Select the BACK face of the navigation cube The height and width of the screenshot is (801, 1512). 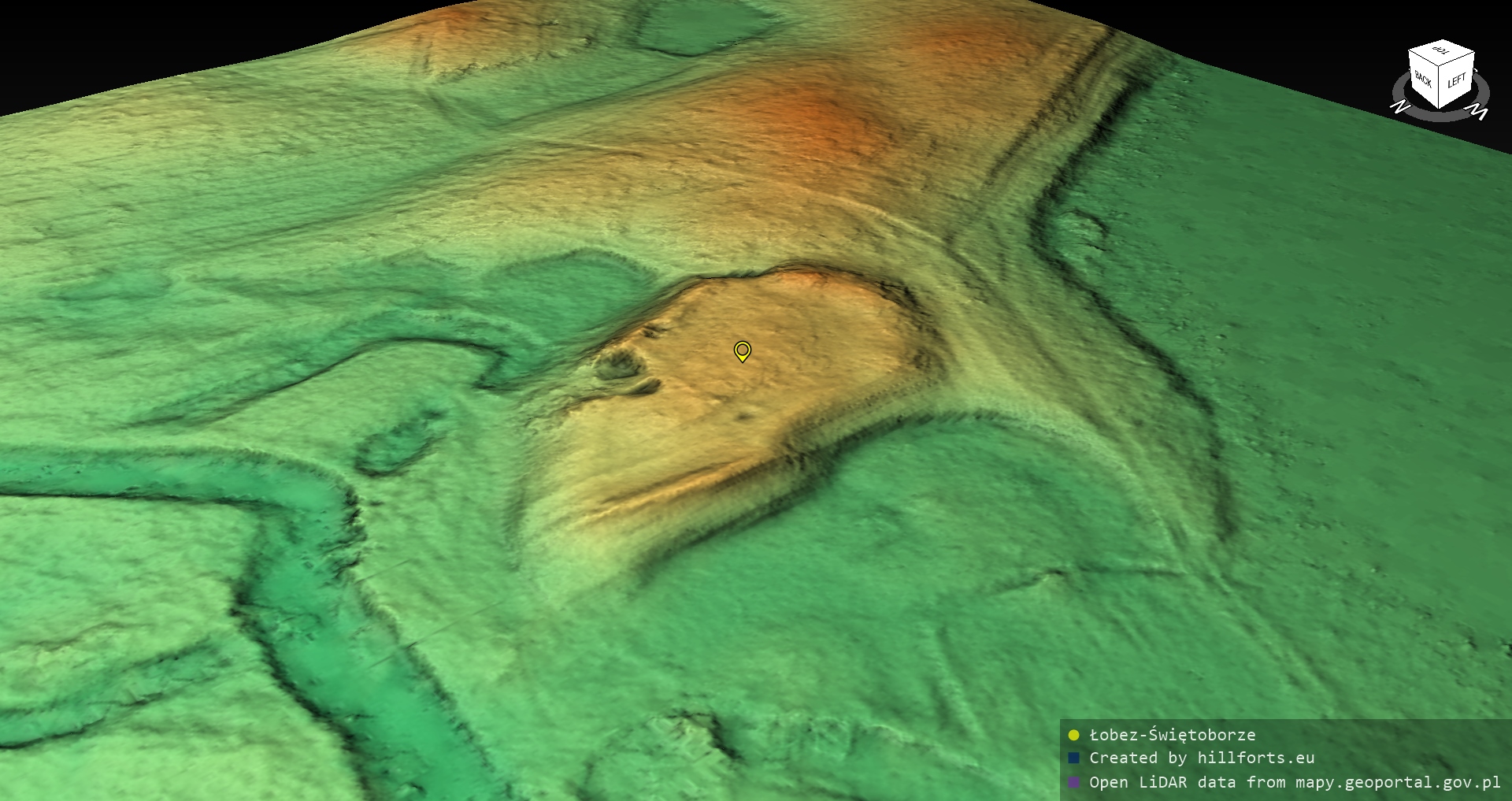click(1423, 80)
